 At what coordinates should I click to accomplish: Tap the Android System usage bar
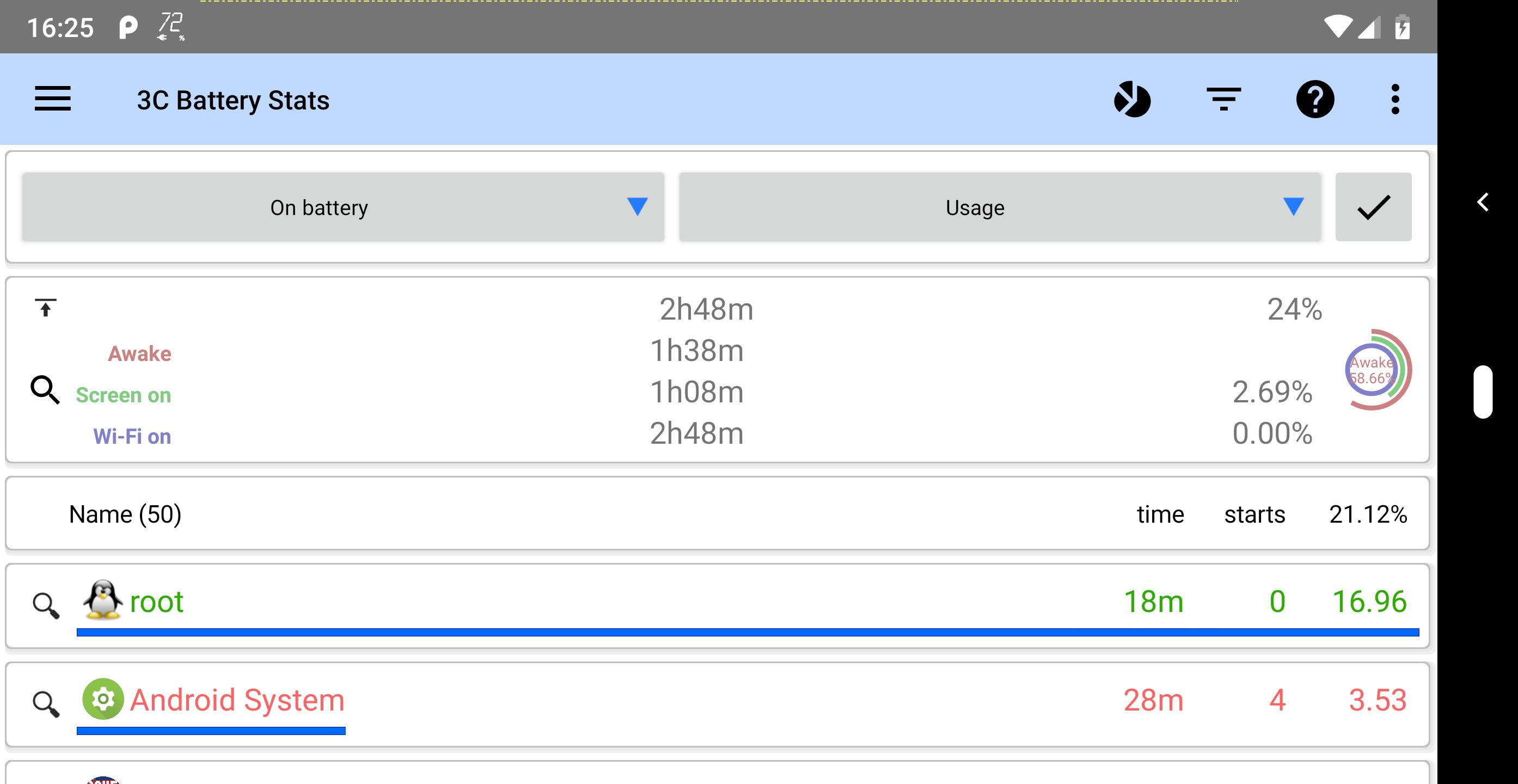click(211, 731)
